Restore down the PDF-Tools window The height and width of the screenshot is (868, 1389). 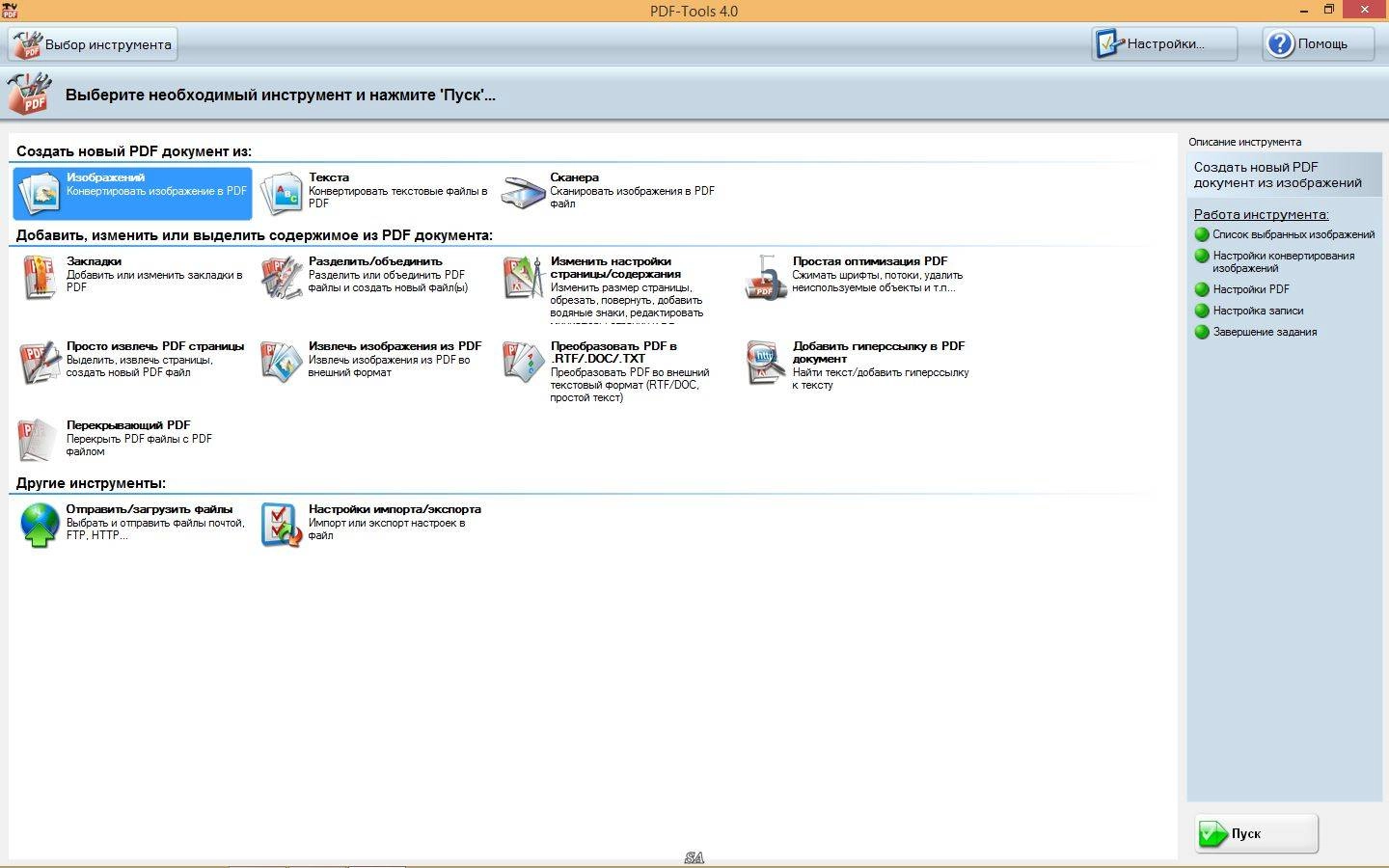point(1329,10)
